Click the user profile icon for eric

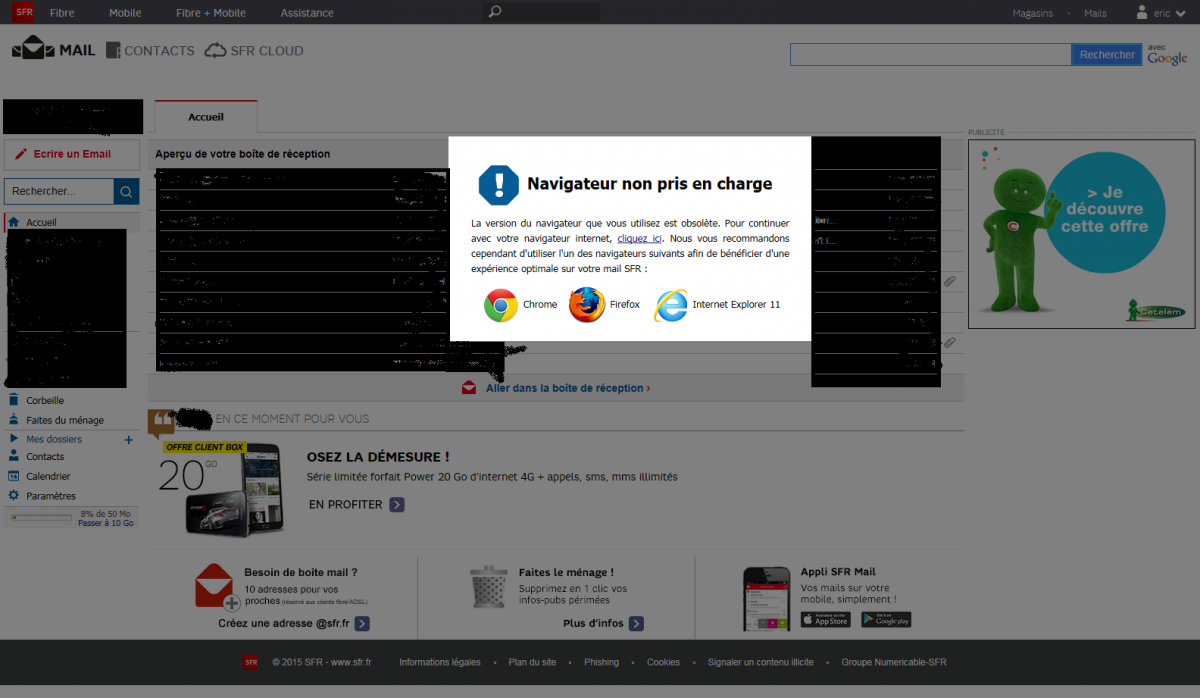1142,12
